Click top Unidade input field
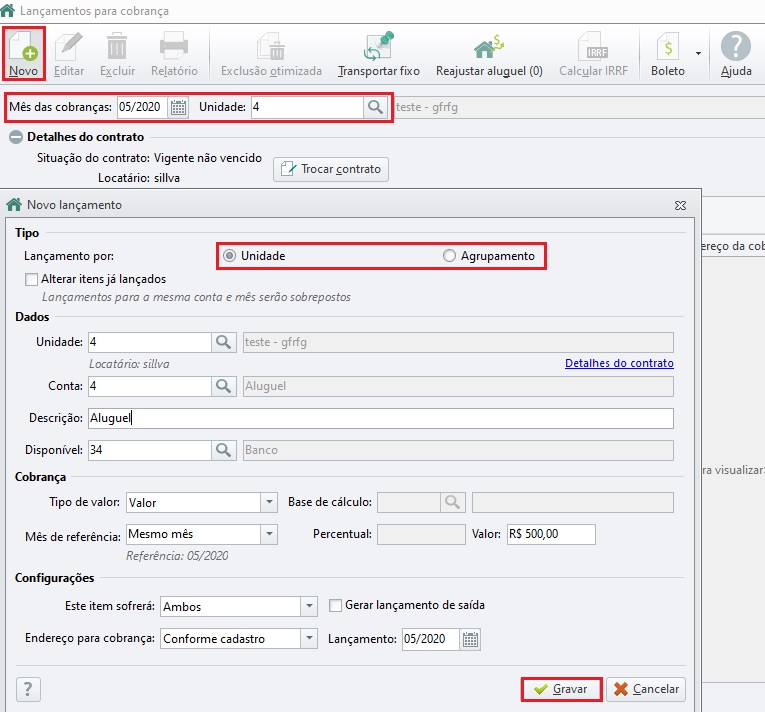765x712 pixels. (x=307, y=107)
